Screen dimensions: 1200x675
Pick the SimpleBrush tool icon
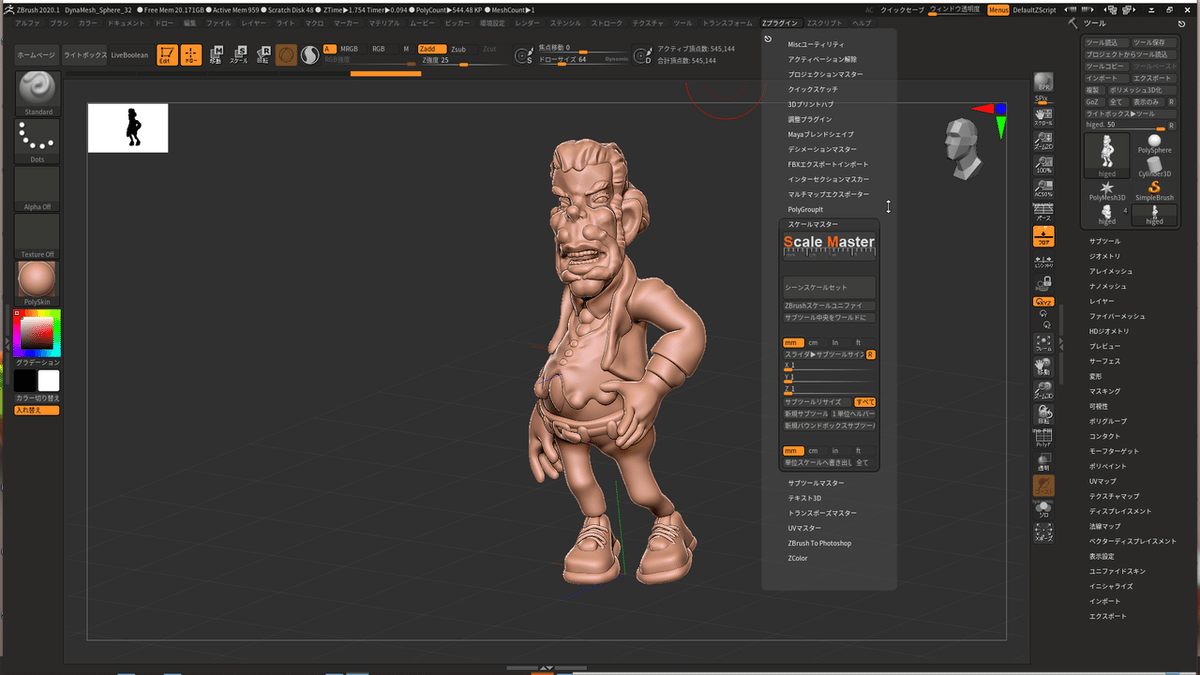1154,188
